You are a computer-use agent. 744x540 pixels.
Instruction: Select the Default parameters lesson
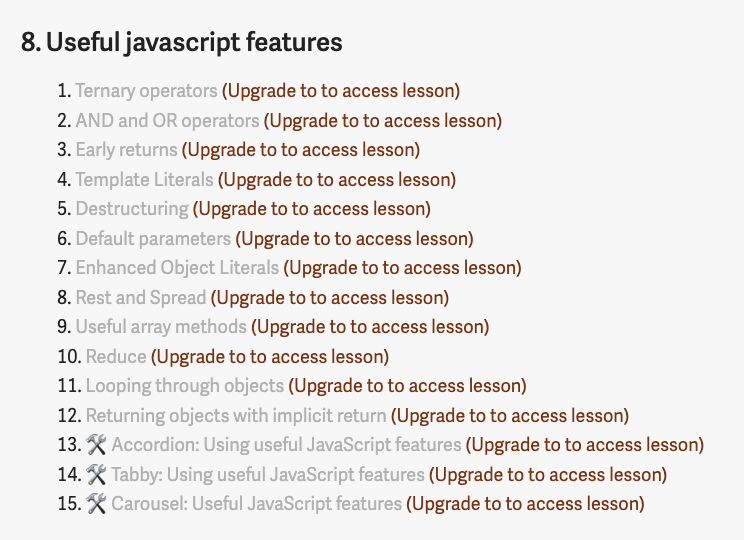click(153, 239)
